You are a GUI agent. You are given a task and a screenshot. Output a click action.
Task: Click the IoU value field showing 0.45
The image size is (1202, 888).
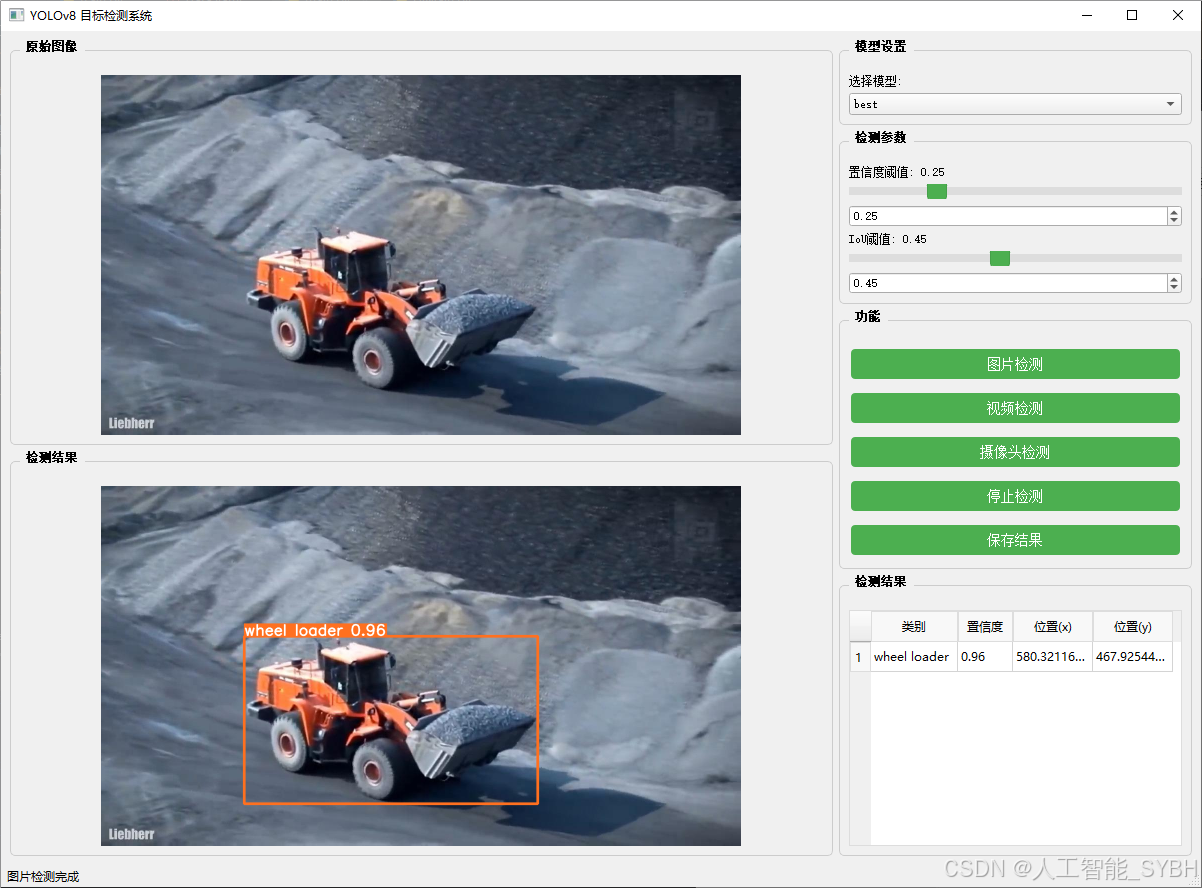(x=1007, y=283)
